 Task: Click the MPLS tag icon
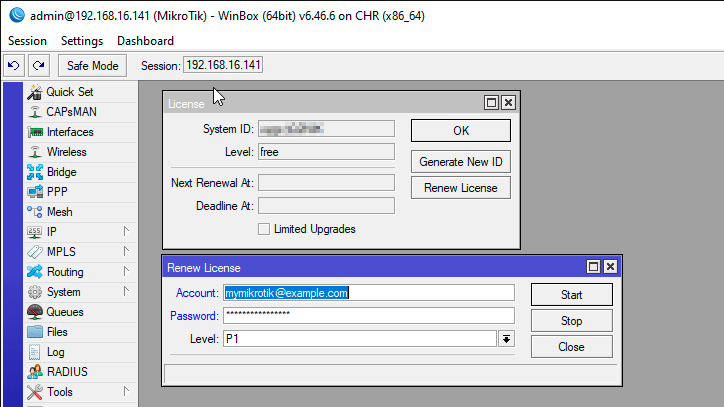tap(35, 252)
